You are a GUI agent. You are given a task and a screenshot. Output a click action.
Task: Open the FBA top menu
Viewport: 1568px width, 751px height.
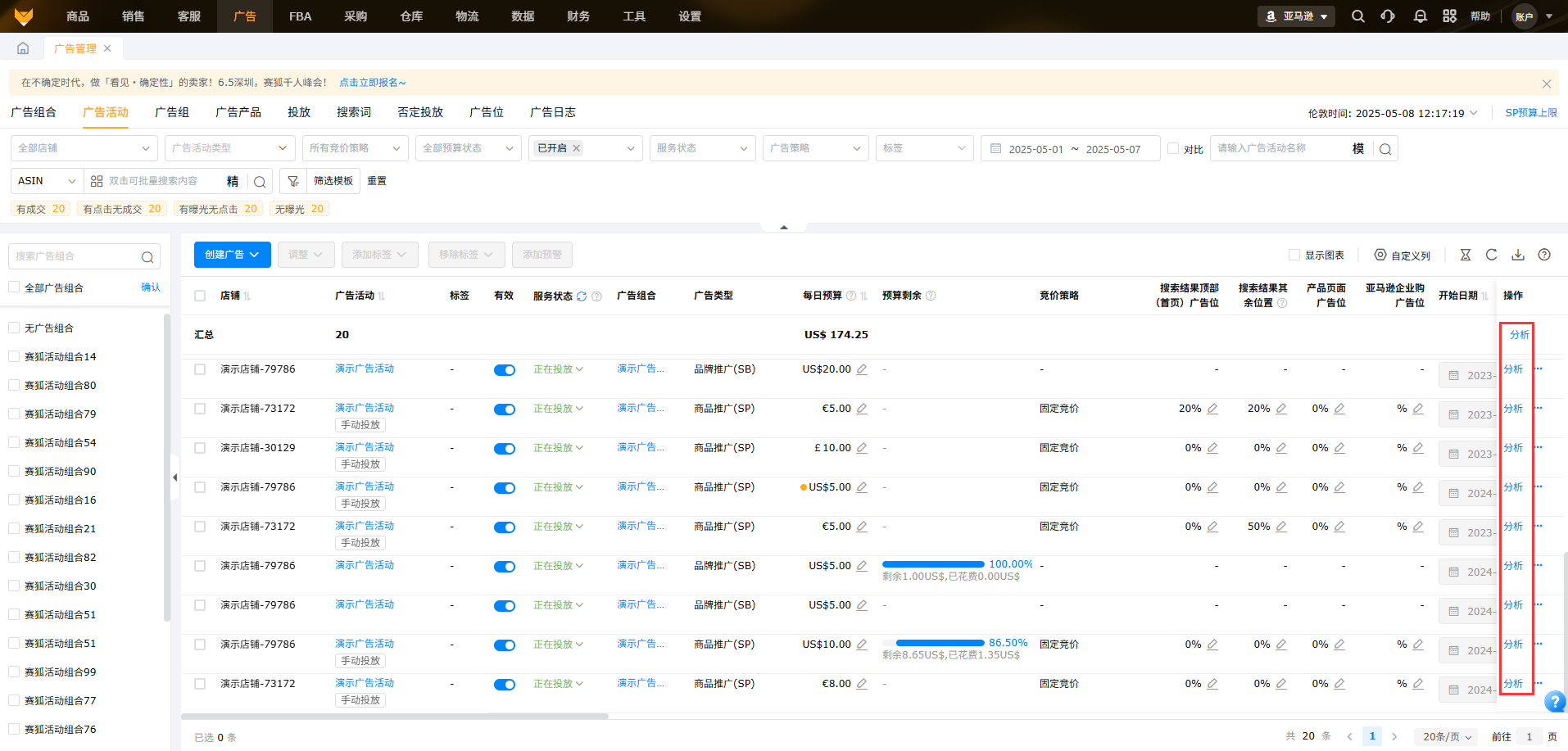[300, 16]
